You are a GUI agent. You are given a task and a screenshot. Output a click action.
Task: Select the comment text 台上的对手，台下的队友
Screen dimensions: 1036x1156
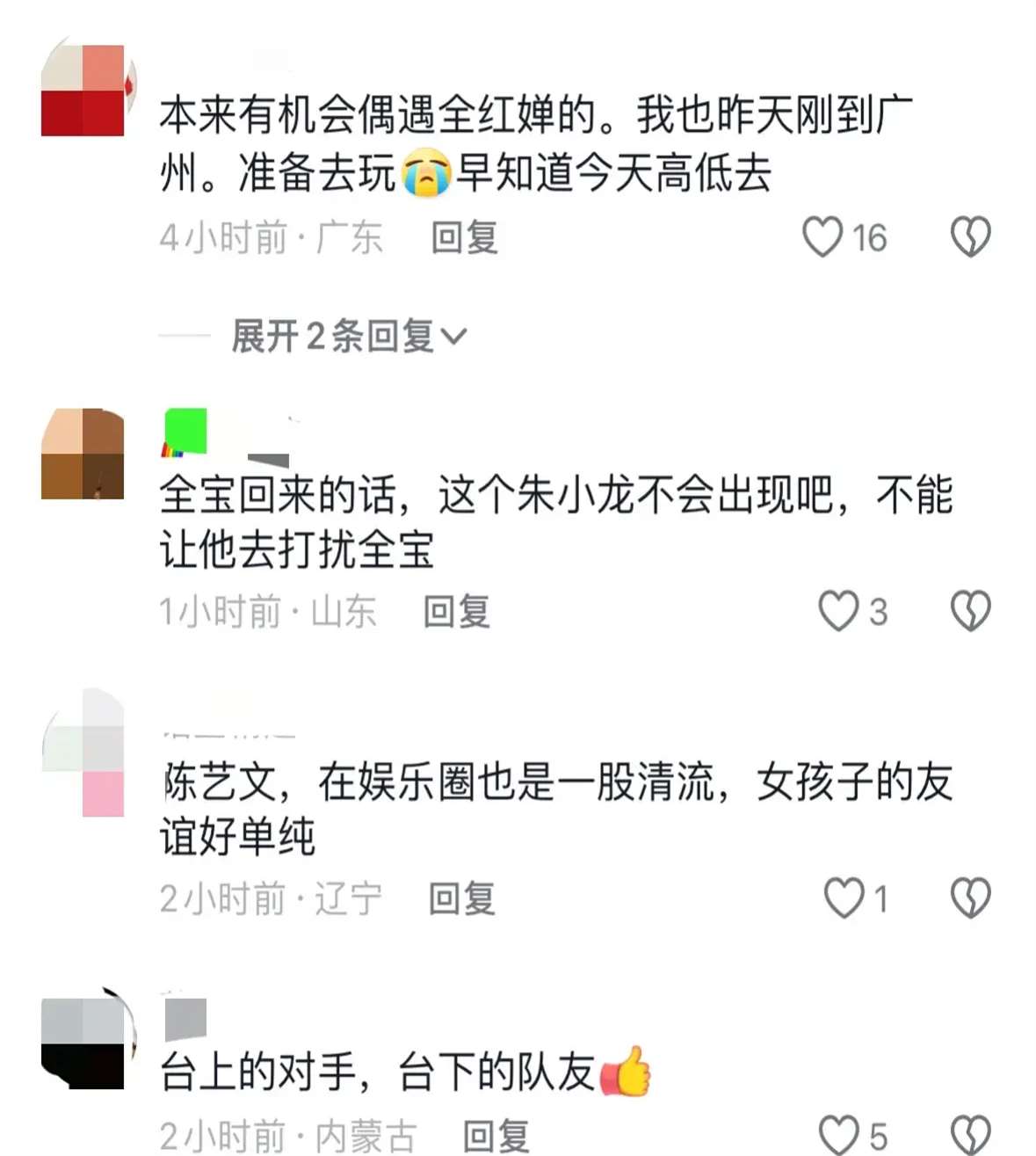pyautogui.click(x=378, y=1072)
